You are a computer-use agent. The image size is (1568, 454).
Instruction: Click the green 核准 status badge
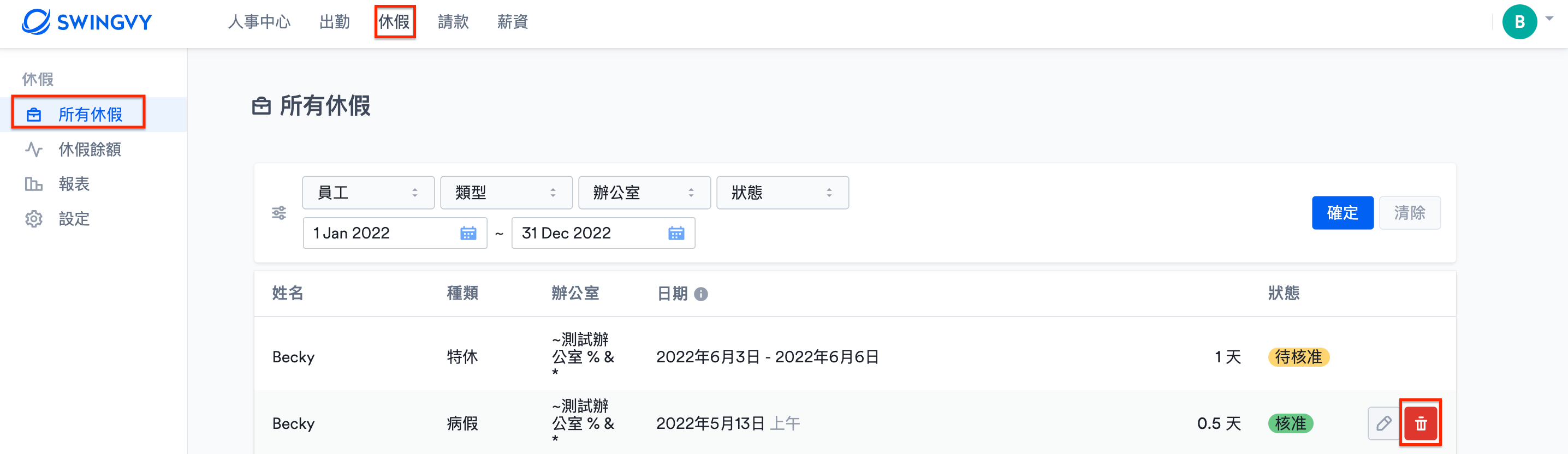tap(1291, 423)
